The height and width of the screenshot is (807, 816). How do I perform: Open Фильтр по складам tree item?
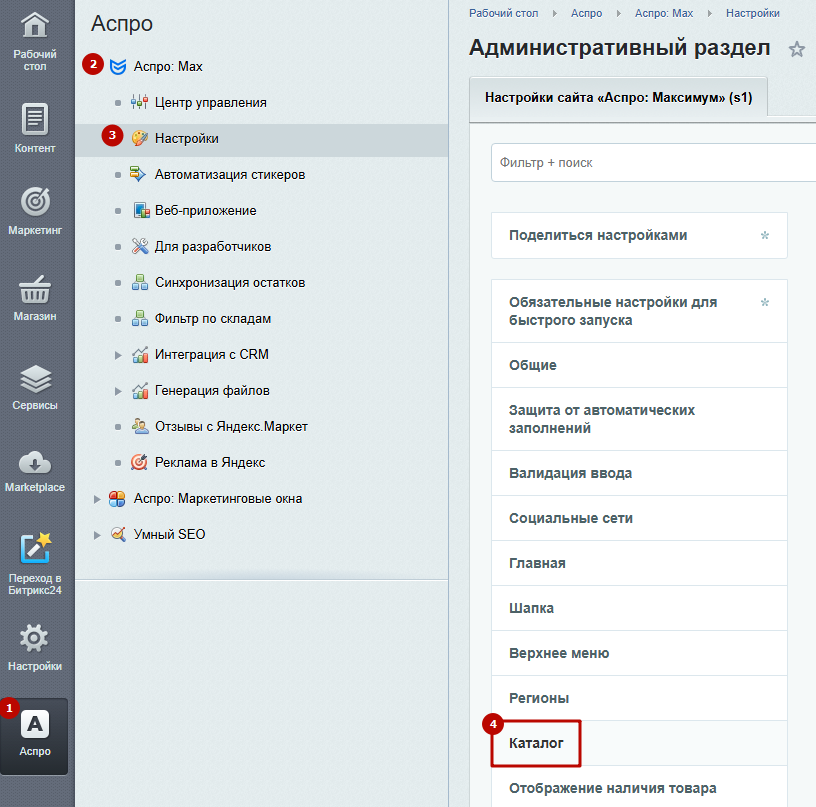click(x=213, y=318)
